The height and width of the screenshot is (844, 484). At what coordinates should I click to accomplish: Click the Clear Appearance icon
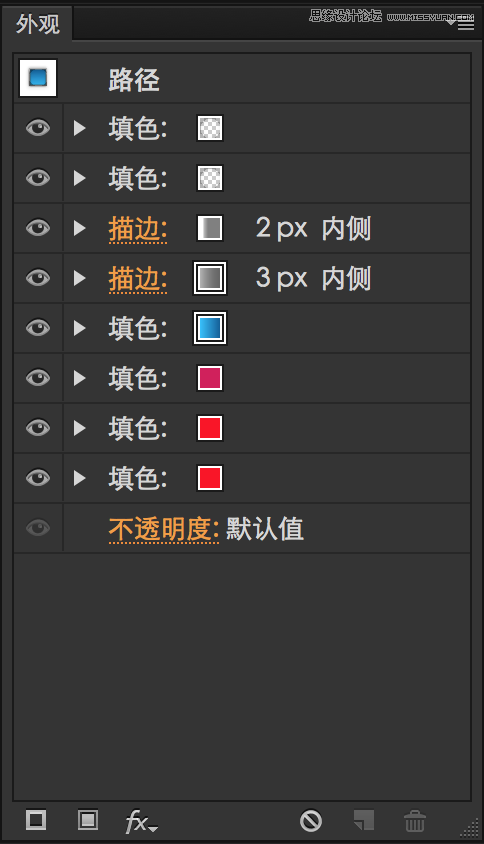tap(311, 821)
